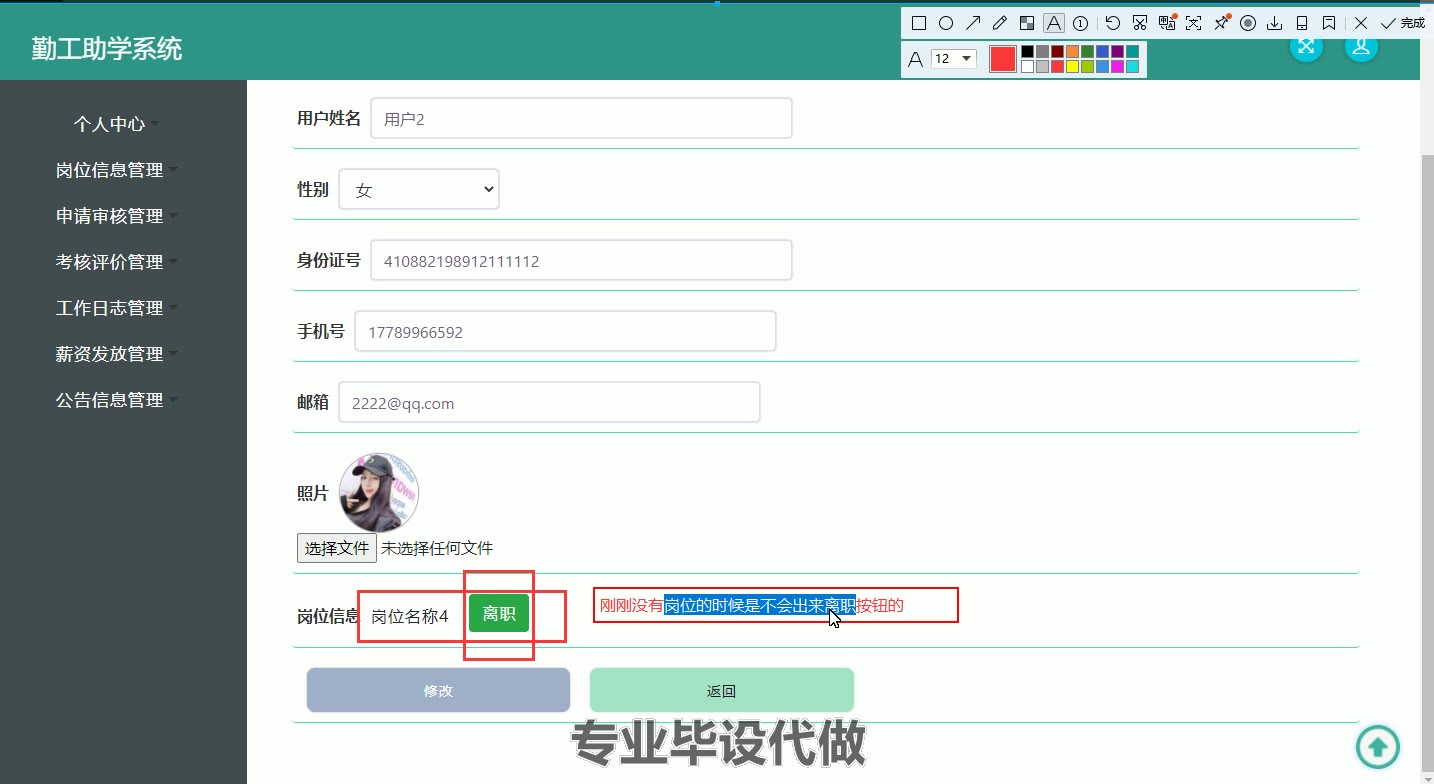Choose the magenta color swatch

pyautogui.click(x=1117, y=66)
